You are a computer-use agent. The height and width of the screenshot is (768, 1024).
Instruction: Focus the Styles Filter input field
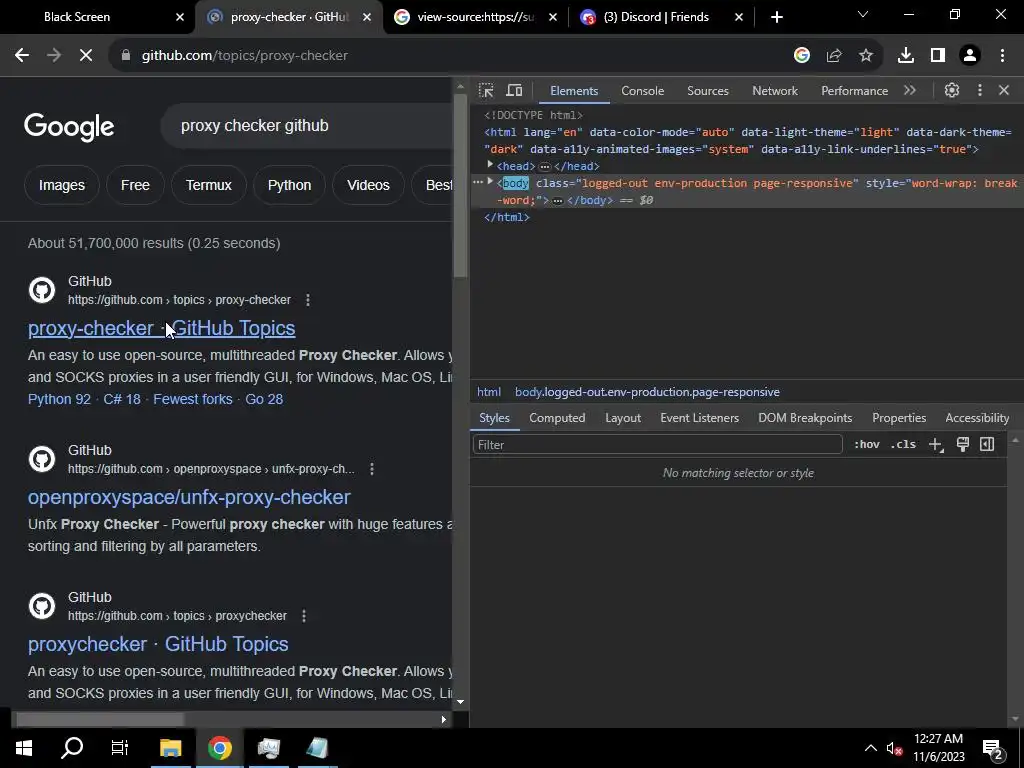coord(657,445)
